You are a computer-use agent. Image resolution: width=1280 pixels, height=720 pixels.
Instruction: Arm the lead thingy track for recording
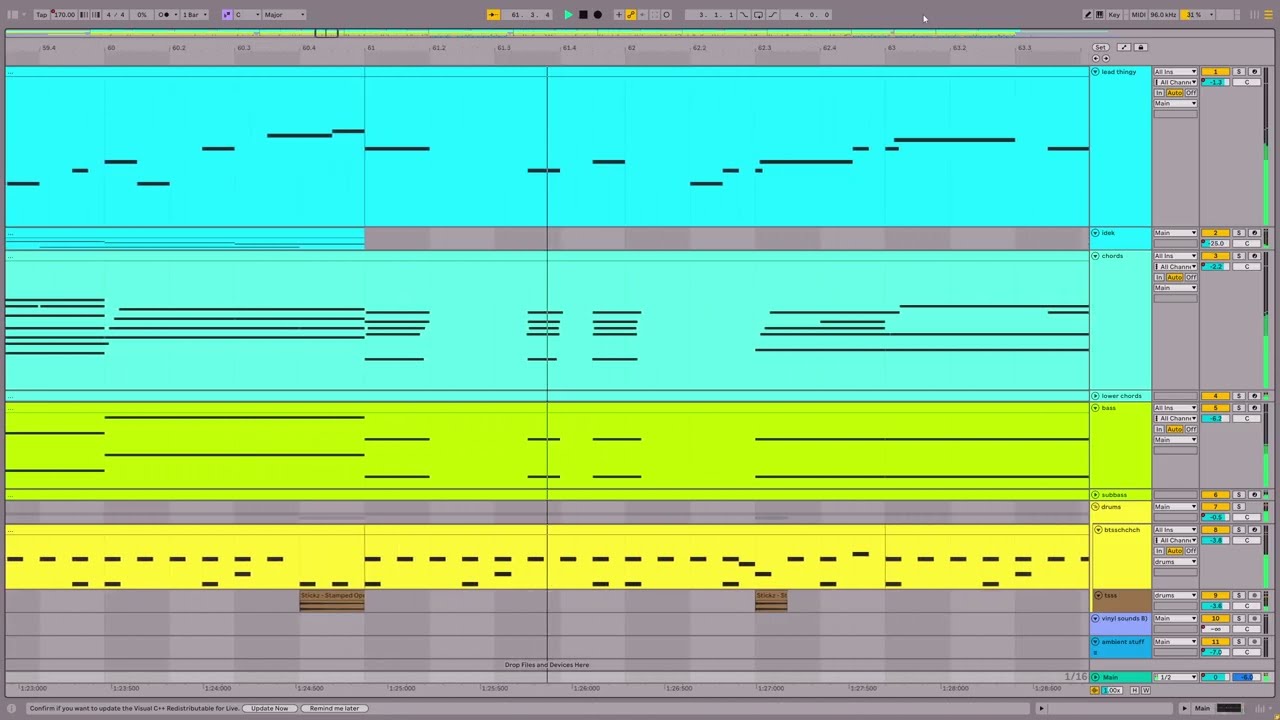point(1254,72)
